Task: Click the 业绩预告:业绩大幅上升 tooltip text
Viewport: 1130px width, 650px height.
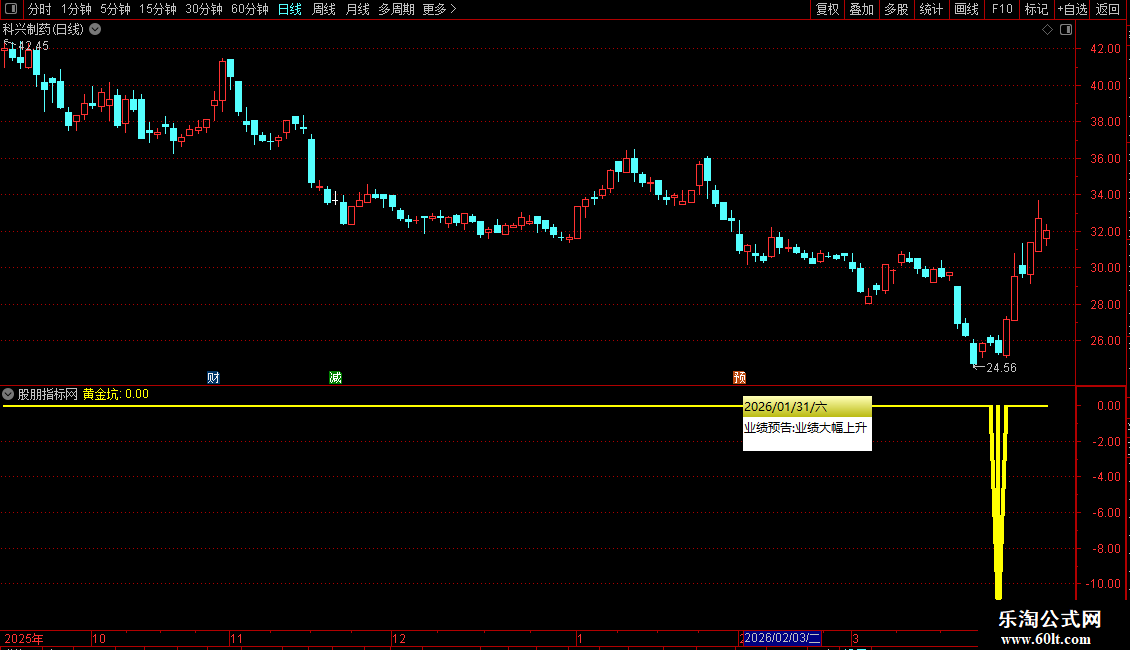Action: point(805,427)
